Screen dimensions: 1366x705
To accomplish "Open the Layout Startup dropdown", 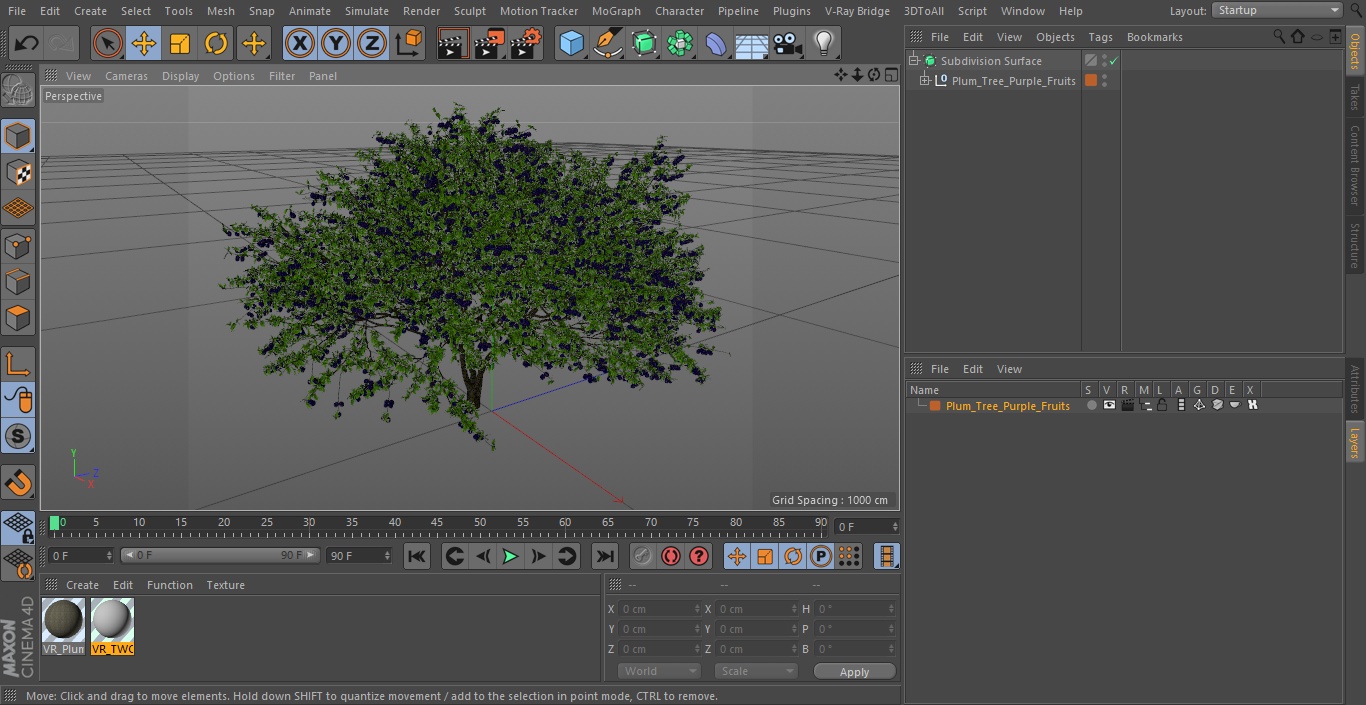I will pyautogui.click(x=1278, y=10).
